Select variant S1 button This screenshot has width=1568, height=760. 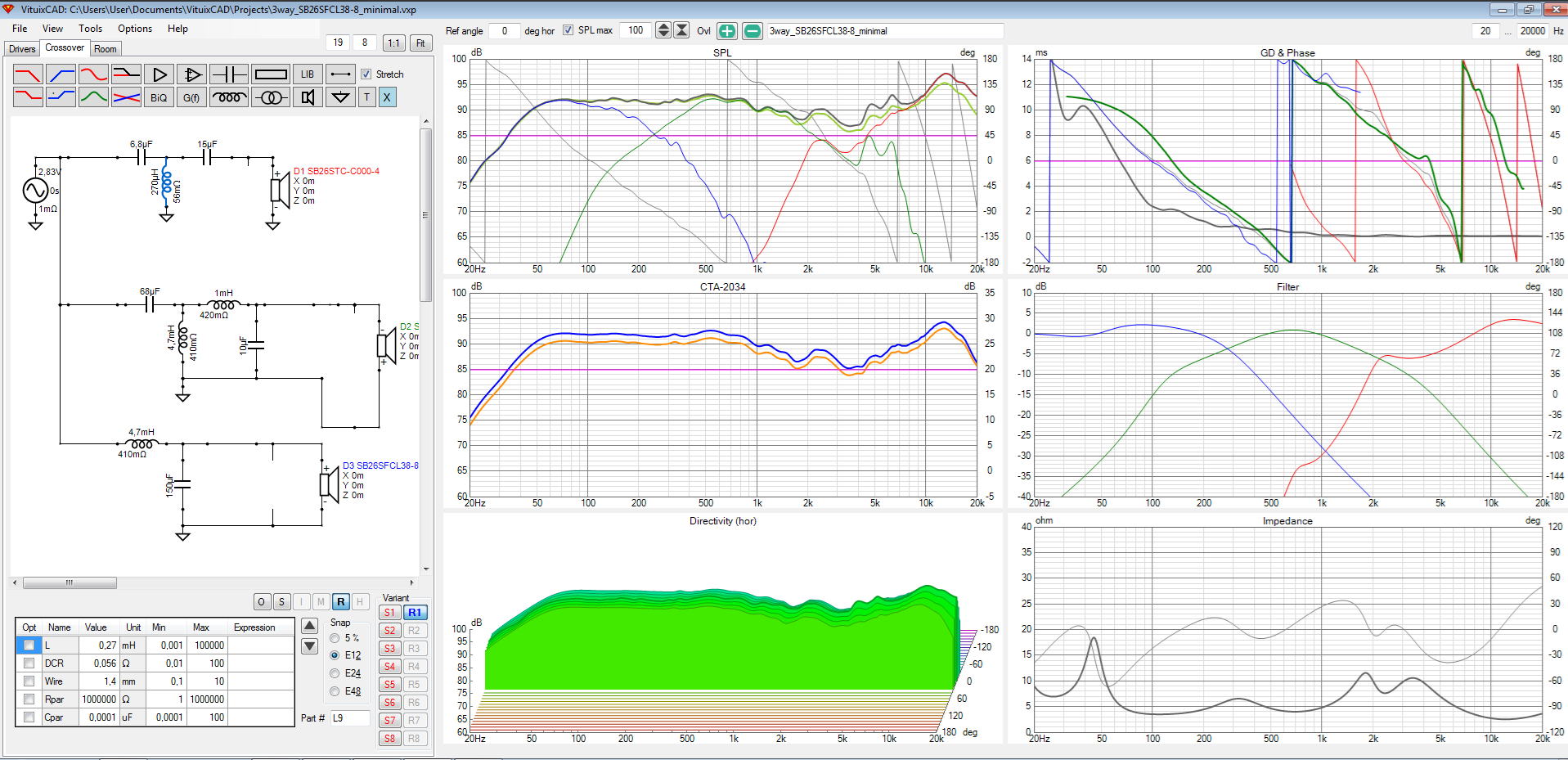pyautogui.click(x=390, y=613)
